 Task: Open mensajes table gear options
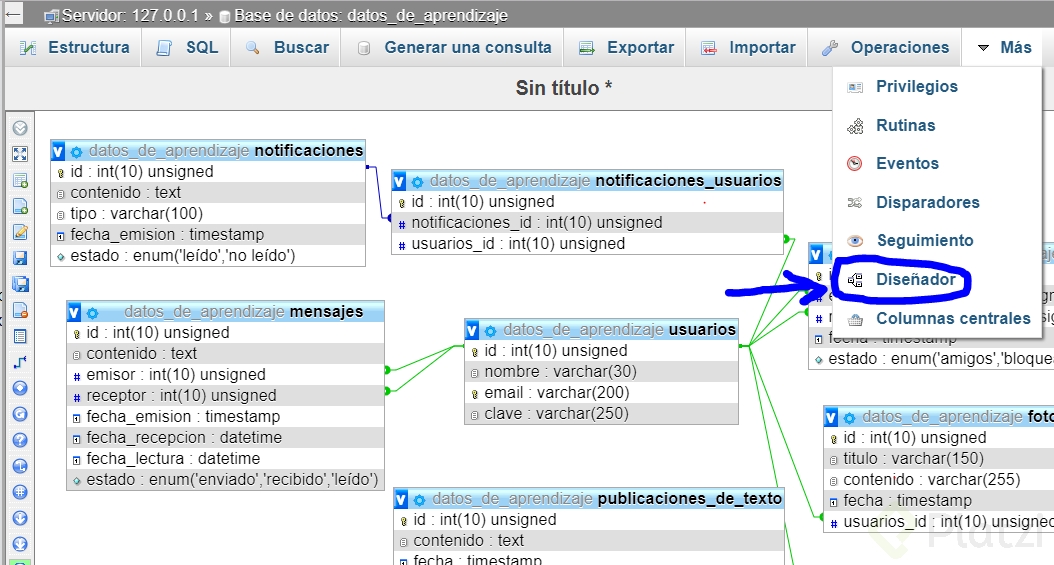pyautogui.click(x=93, y=313)
